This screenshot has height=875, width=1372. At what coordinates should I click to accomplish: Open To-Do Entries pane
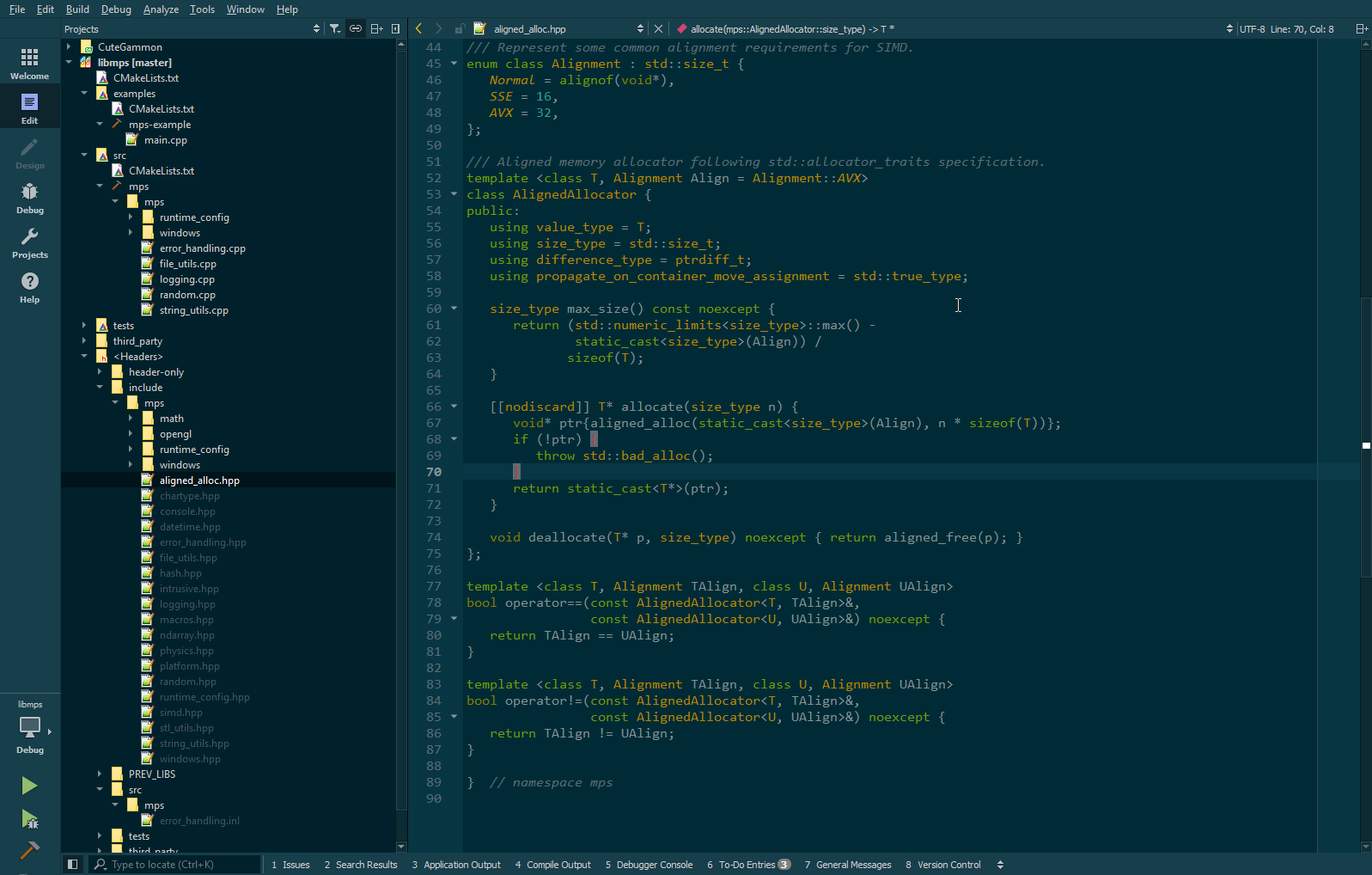[x=748, y=865]
